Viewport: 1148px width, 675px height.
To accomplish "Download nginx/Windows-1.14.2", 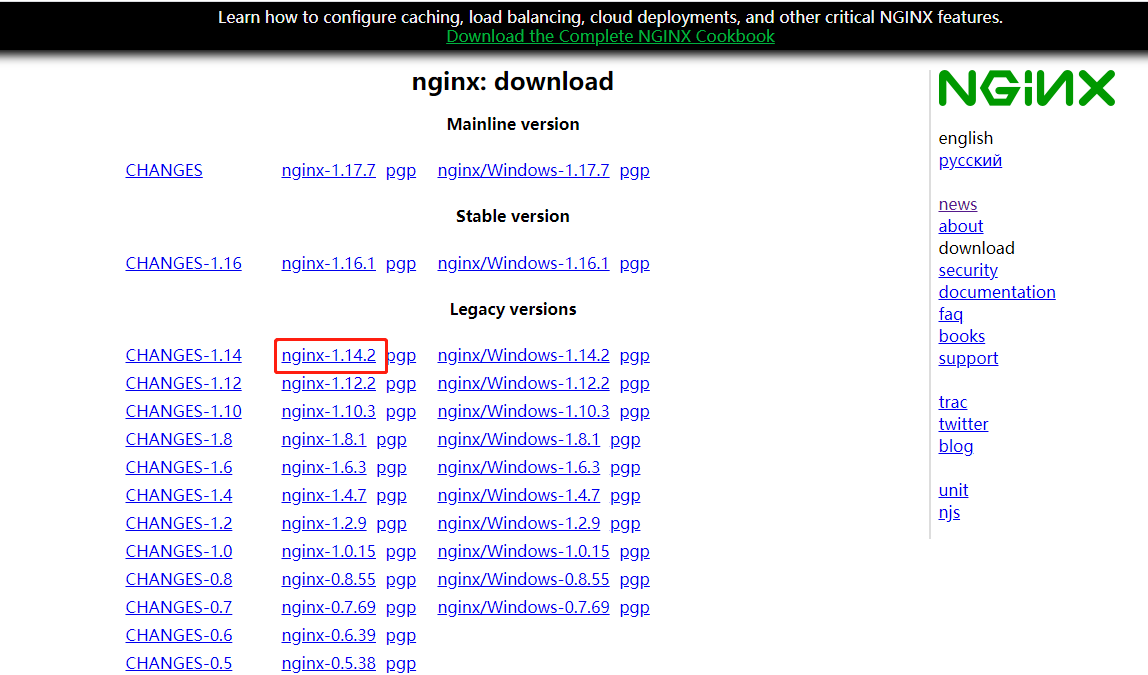I will (x=523, y=356).
